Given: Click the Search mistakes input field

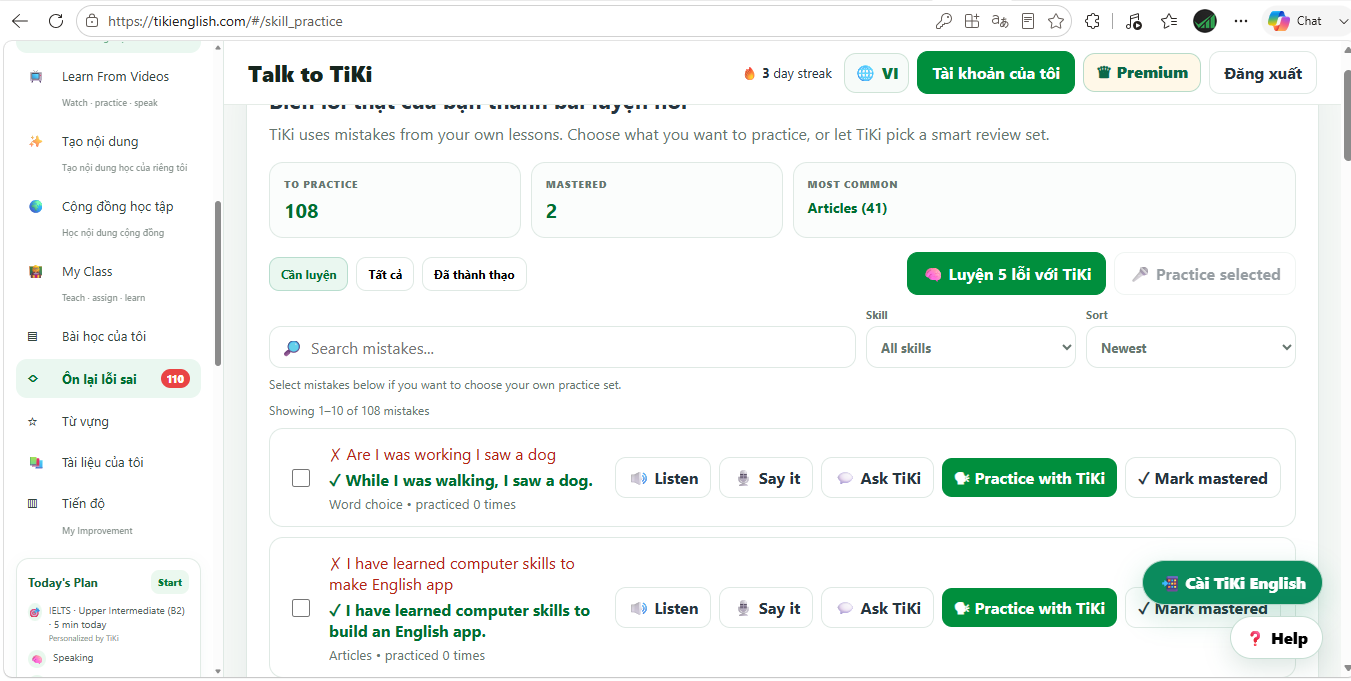Looking at the screenshot, I should pyautogui.click(x=562, y=348).
